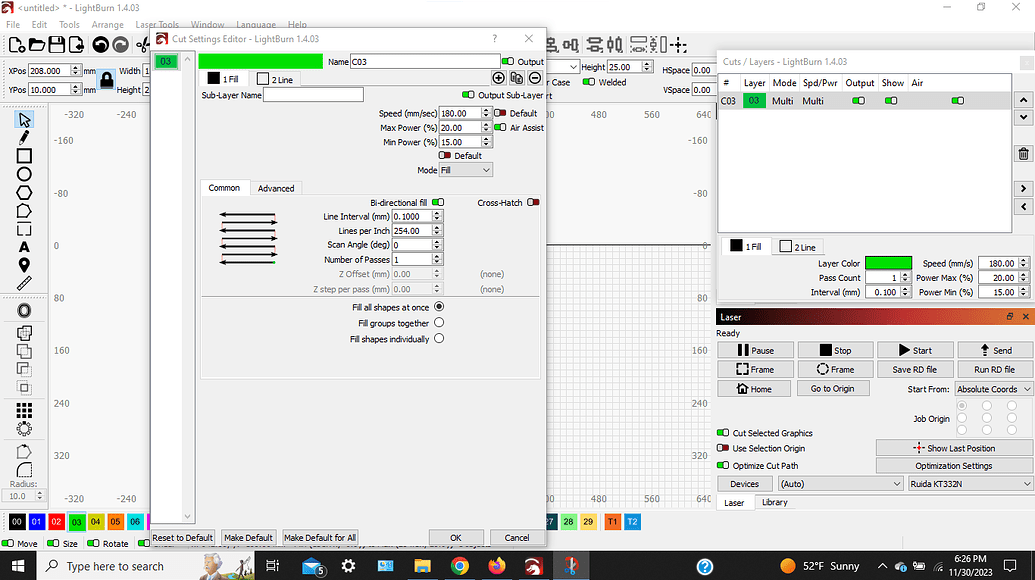1035x580 pixels.
Task: Open the Mode Fill dropdown
Action: (x=465, y=170)
